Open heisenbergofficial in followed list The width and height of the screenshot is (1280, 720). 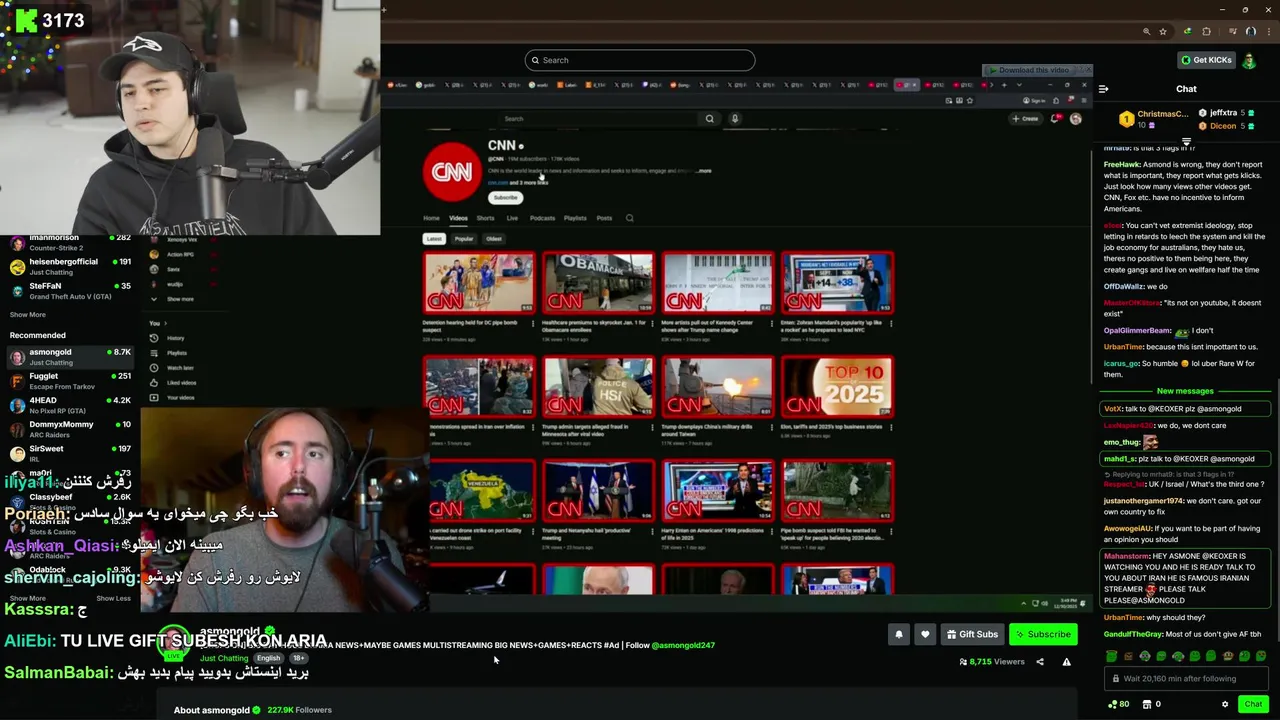click(x=70, y=266)
